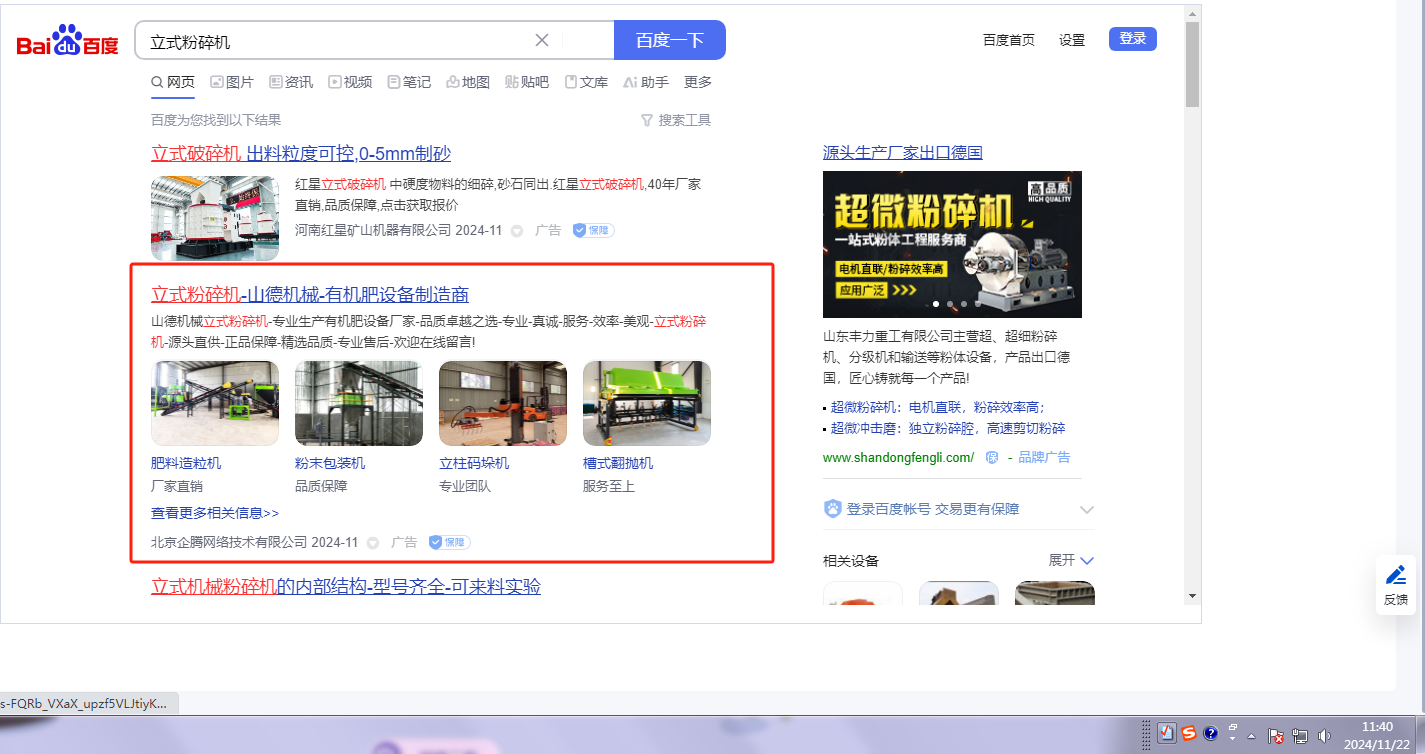The width and height of the screenshot is (1425, 754).
Task: Visit www.shandongfengli.com link
Action: [898, 457]
